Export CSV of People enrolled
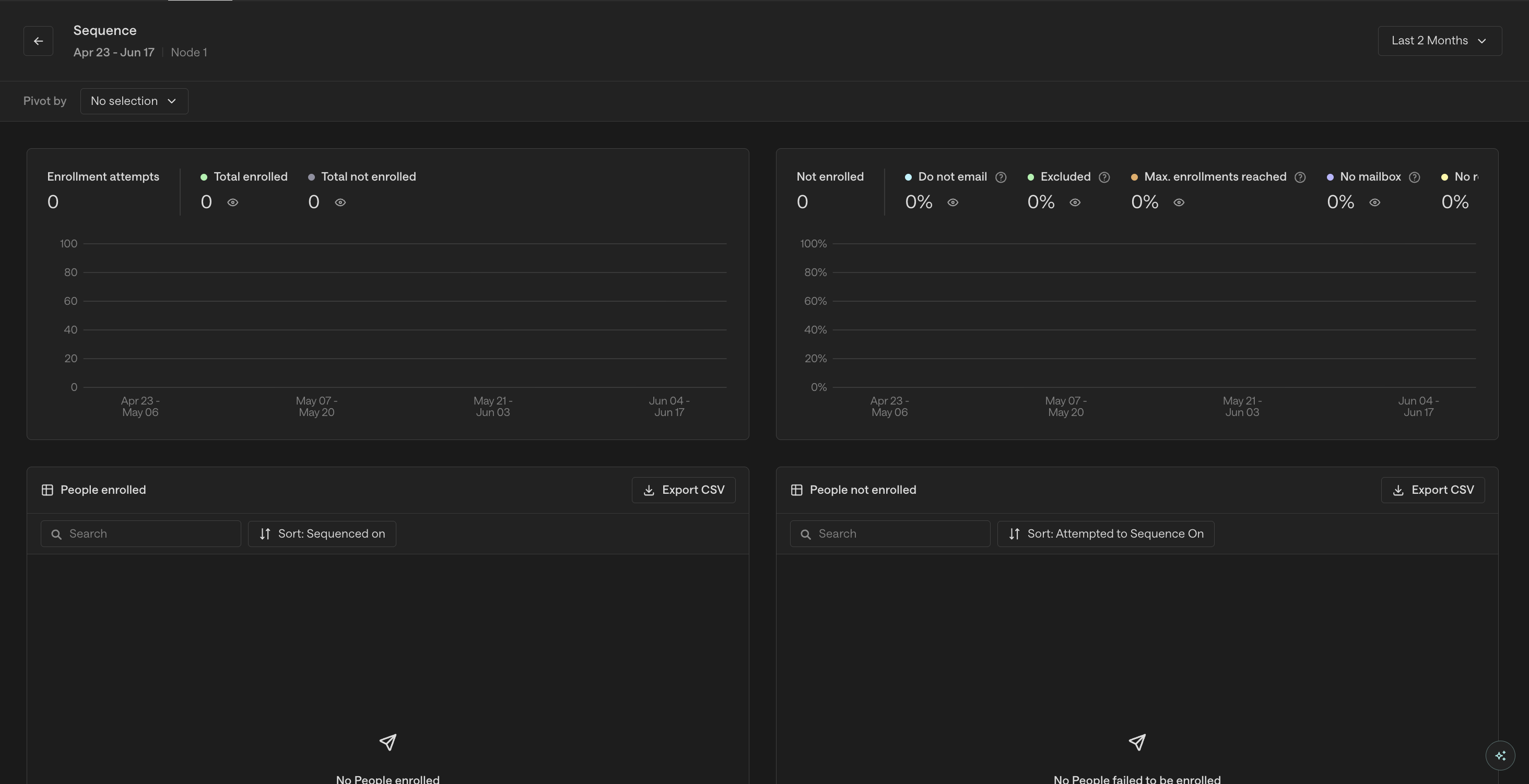The width and height of the screenshot is (1529, 784). tap(683, 490)
